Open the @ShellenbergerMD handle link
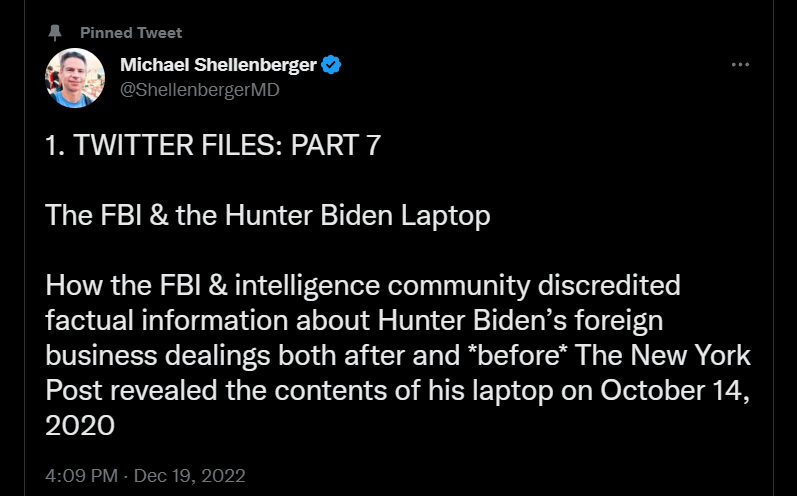The height and width of the screenshot is (496, 797). (x=199, y=90)
